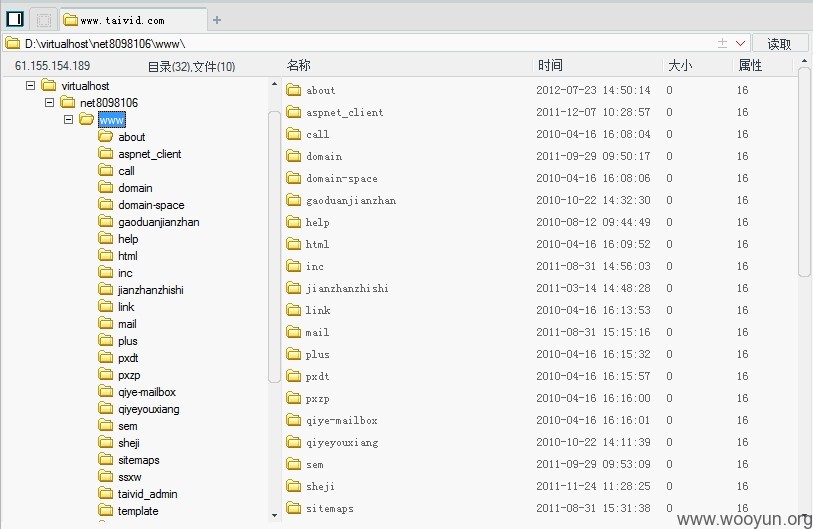Image resolution: width=813 pixels, height=529 pixels.
Task: Select the sitemaps row in the file list
Action: tap(539, 508)
